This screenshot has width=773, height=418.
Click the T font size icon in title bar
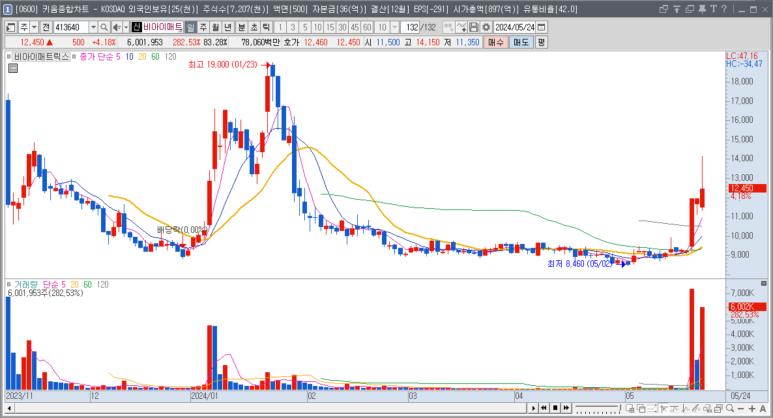pos(713,9)
